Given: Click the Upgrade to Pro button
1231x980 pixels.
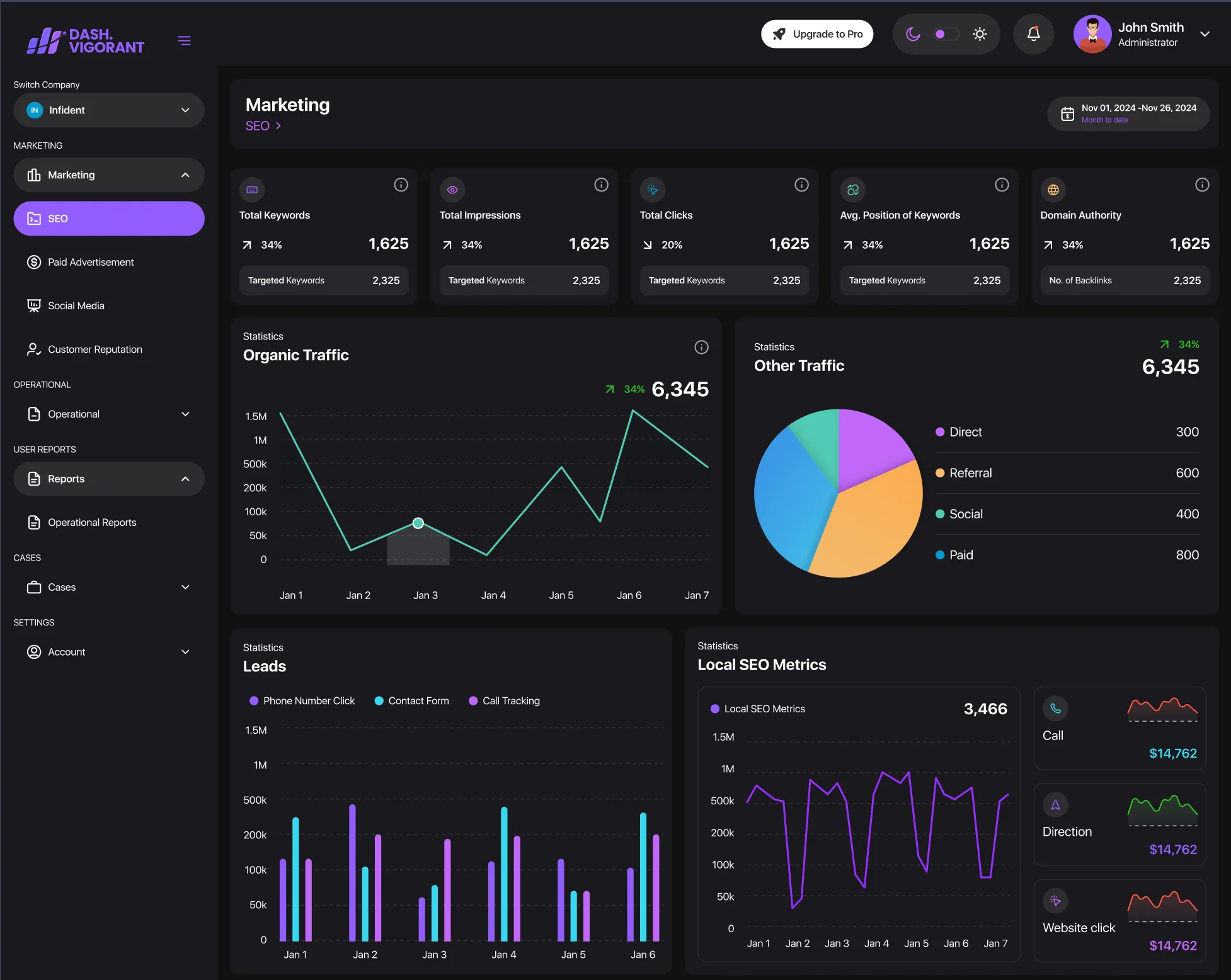Looking at the screenshot, I should [816, 34].
